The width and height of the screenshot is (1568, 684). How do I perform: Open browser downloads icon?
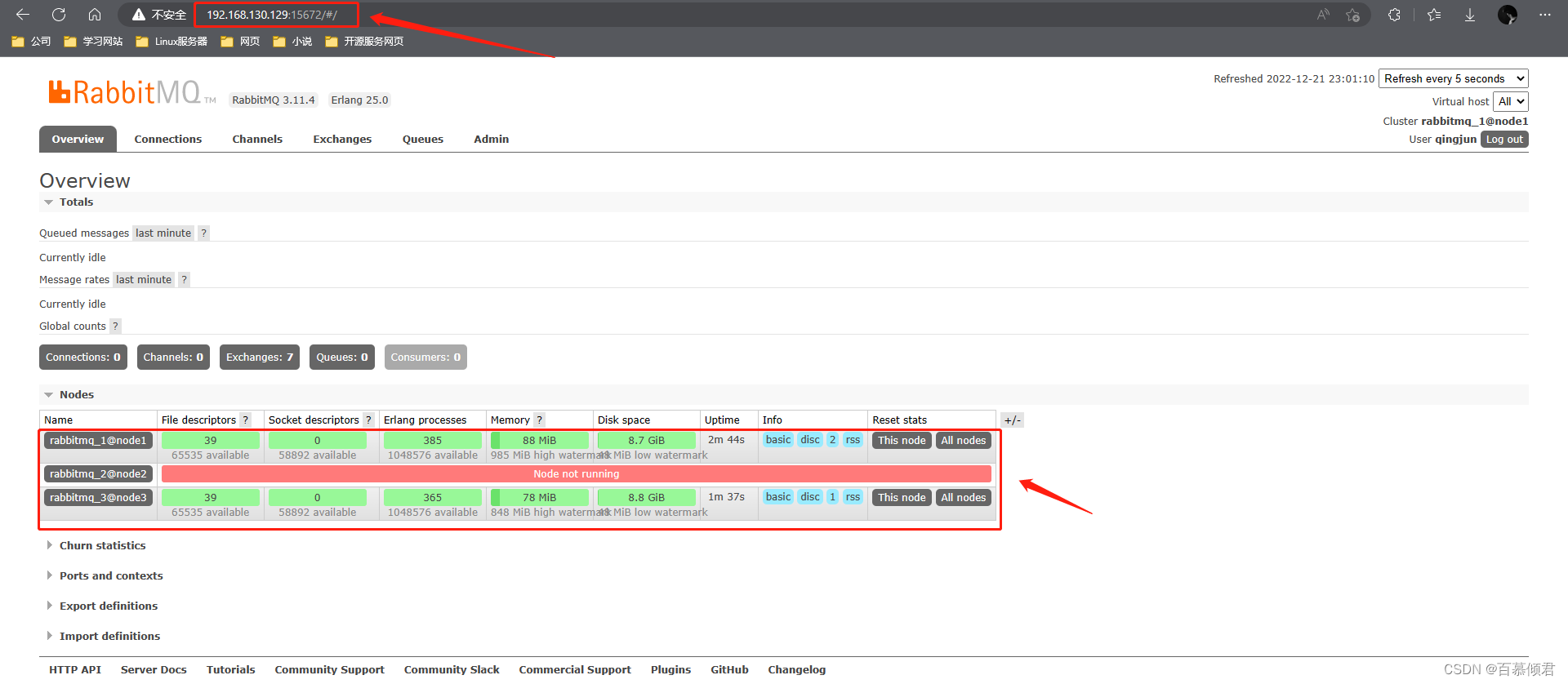click(x=1470, y=15)
